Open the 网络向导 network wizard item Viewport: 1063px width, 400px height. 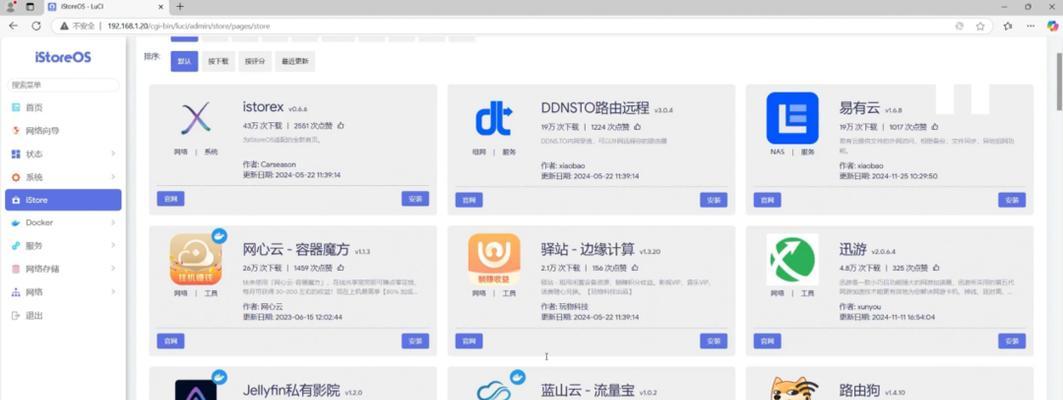63,131
